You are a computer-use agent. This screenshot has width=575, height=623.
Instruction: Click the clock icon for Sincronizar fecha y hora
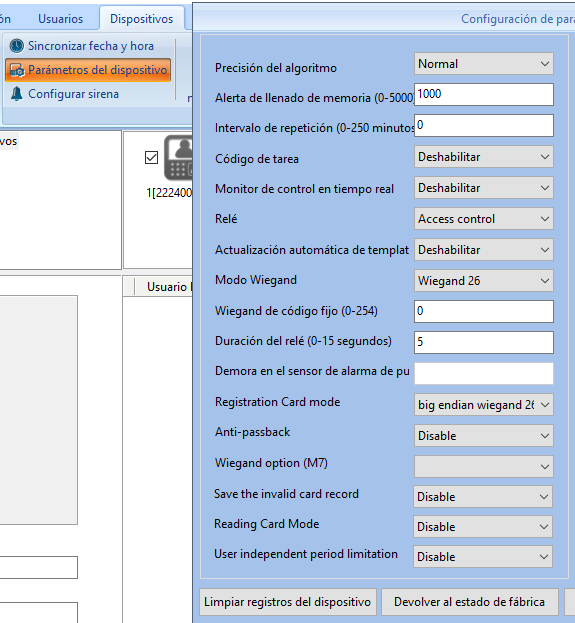click(x=17, y=46)
